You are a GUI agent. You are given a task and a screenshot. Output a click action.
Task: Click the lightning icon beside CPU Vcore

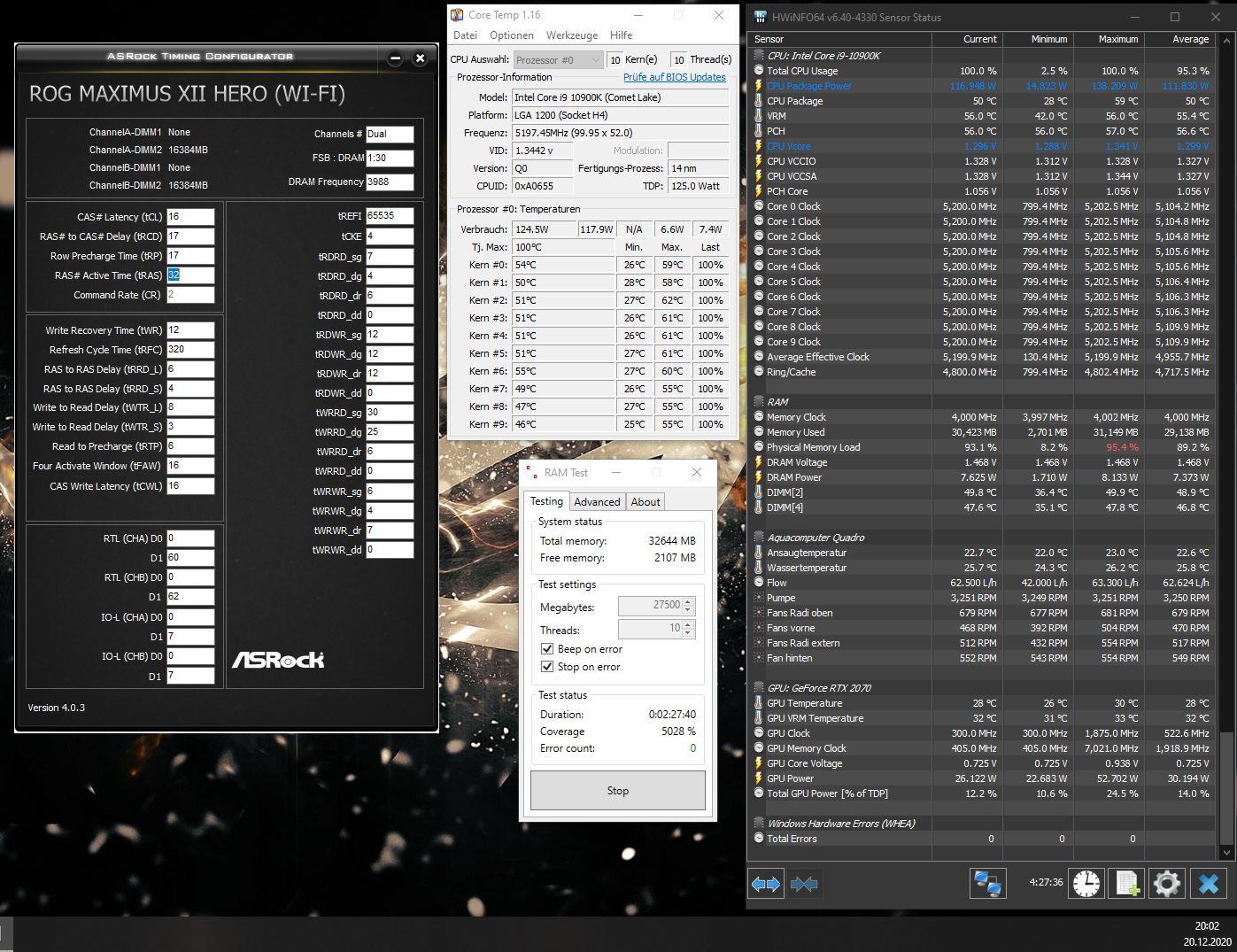[759, 146]
